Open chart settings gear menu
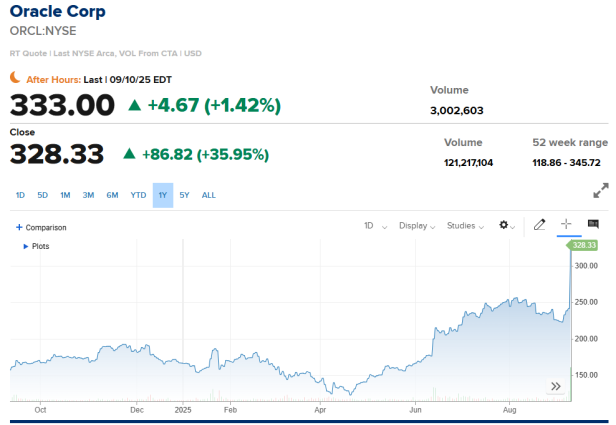 [x=504, y=226]
